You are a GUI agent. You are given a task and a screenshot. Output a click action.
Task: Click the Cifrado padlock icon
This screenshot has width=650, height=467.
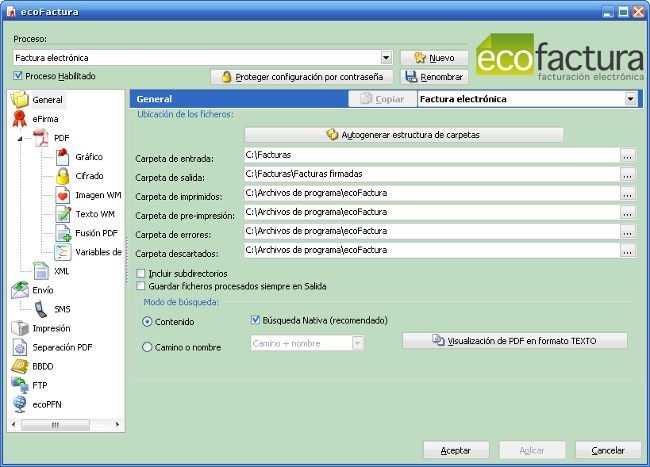click(62, 176)
